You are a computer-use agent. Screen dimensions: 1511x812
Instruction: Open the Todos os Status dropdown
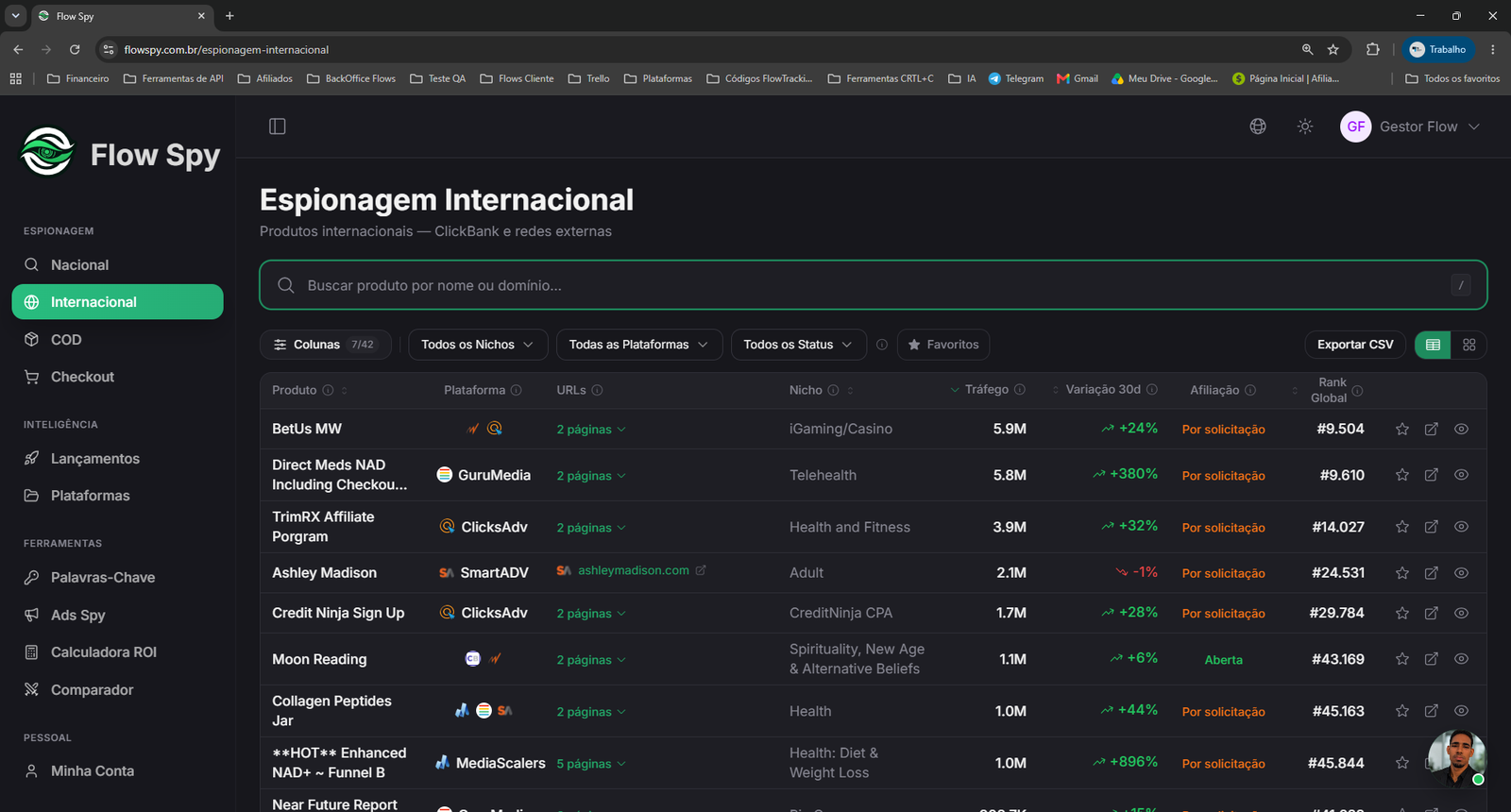point(798,345)
